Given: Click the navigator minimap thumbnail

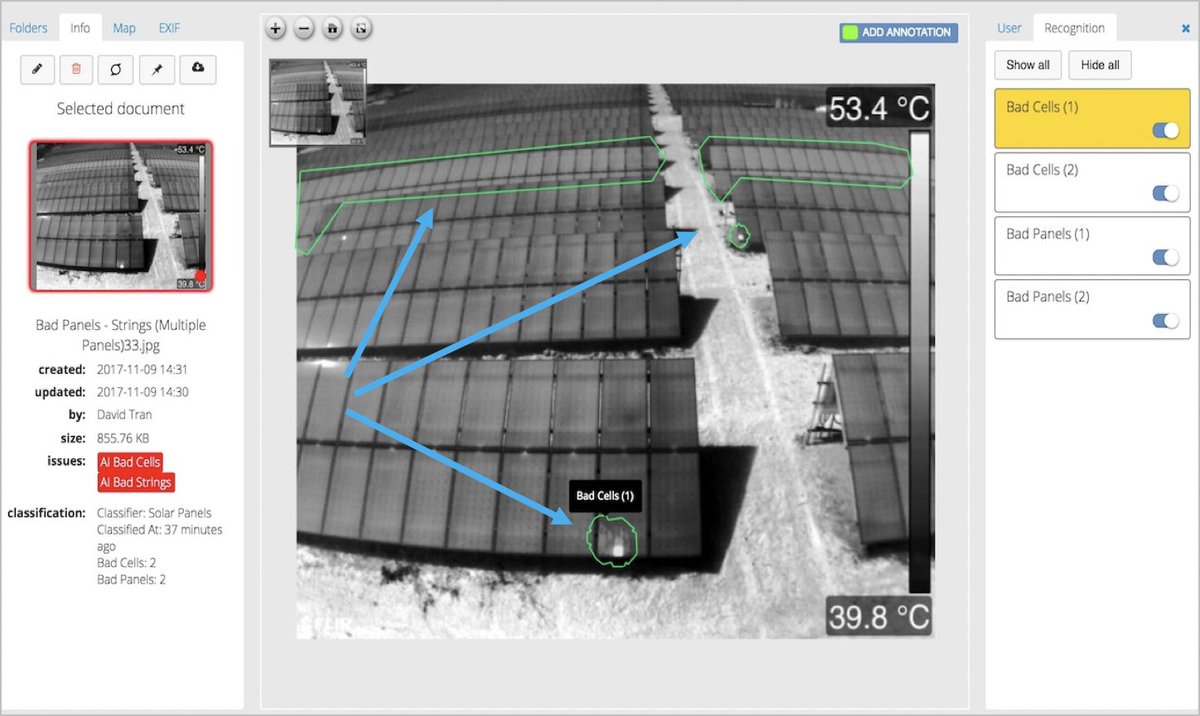Looking at the screenshot, I should click(x=318, y=102).
